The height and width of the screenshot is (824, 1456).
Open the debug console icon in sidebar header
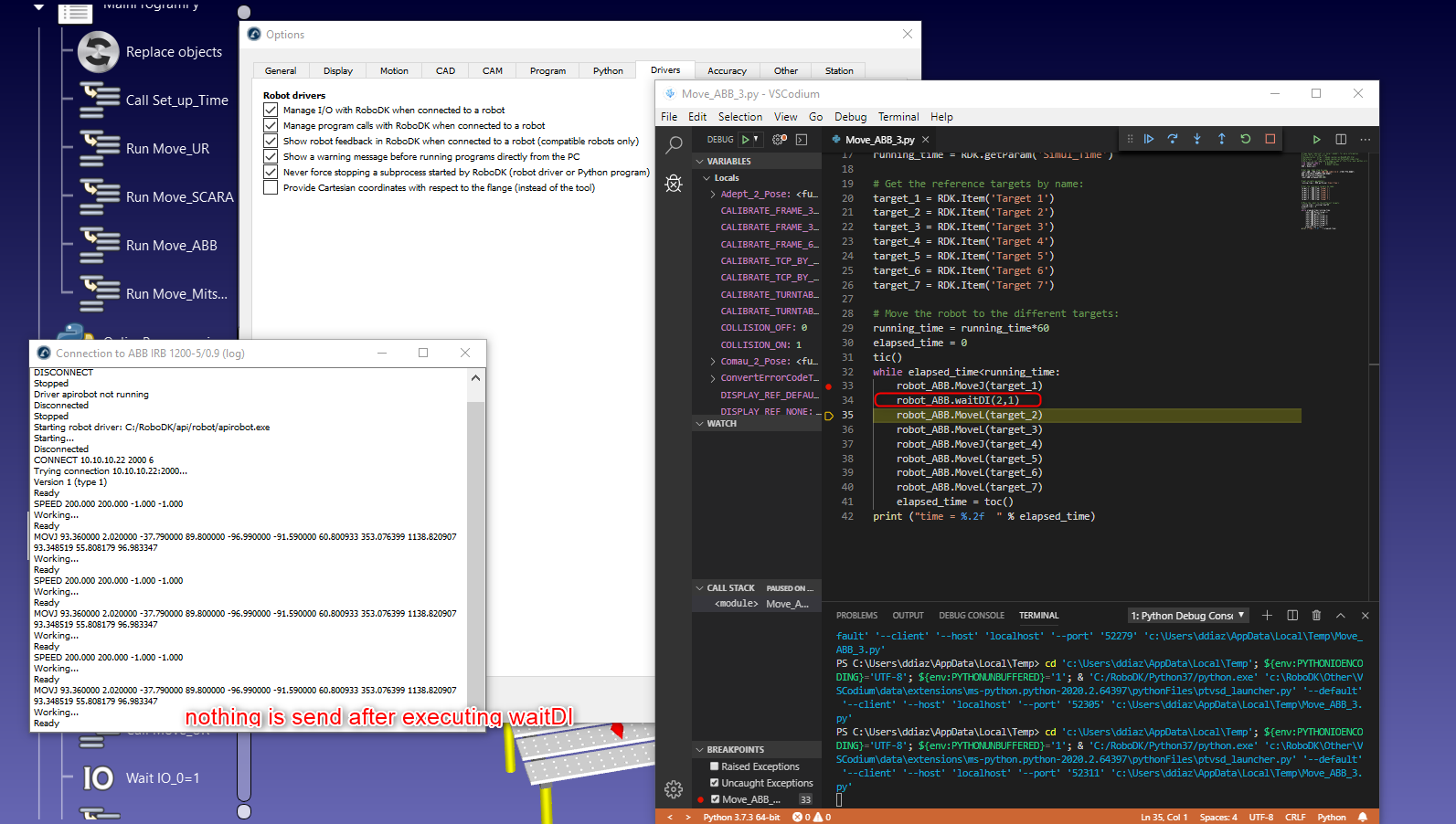802,140
